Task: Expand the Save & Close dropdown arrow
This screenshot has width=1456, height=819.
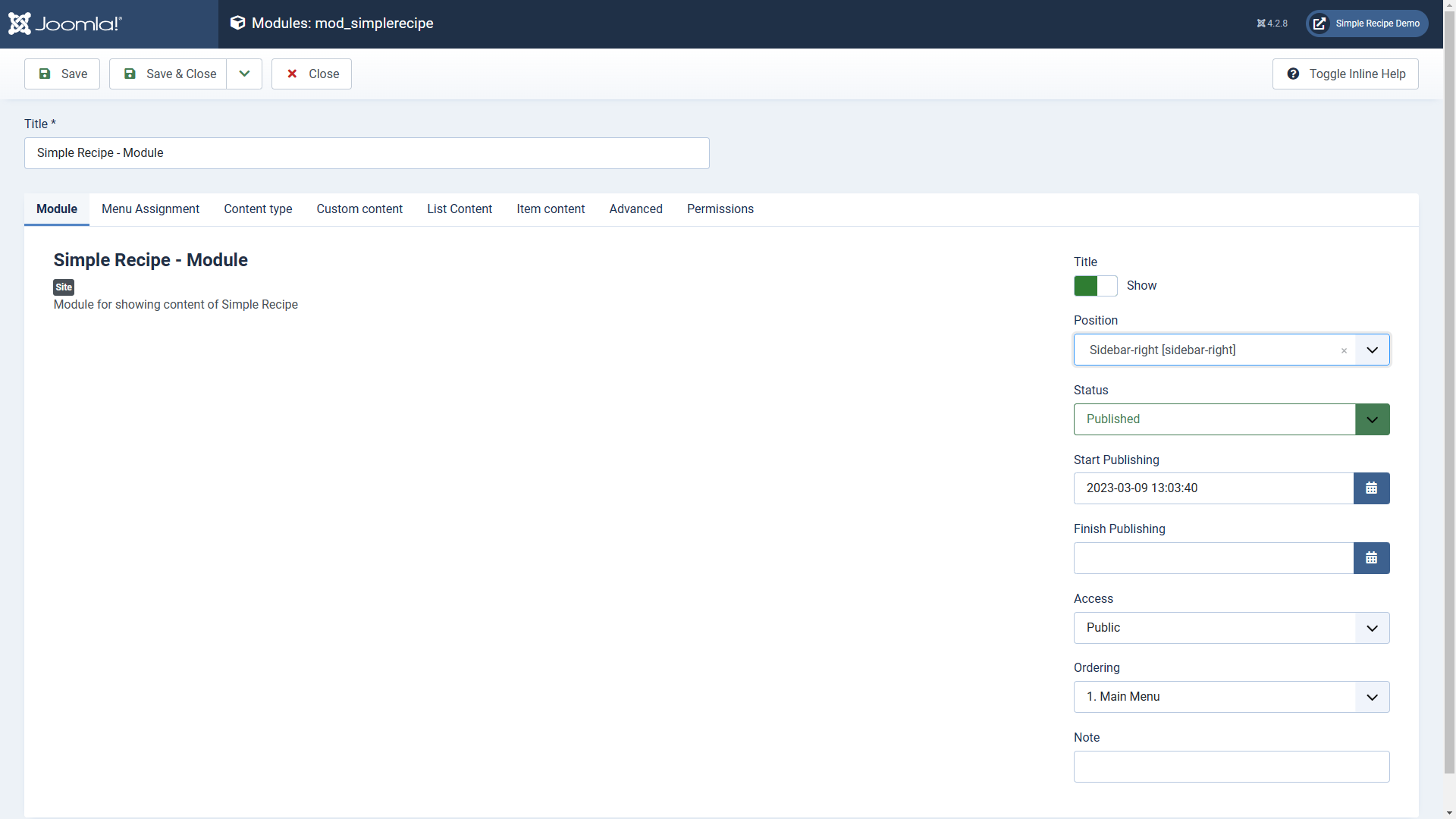Action: pyautogui.click(x=244, y=74)
